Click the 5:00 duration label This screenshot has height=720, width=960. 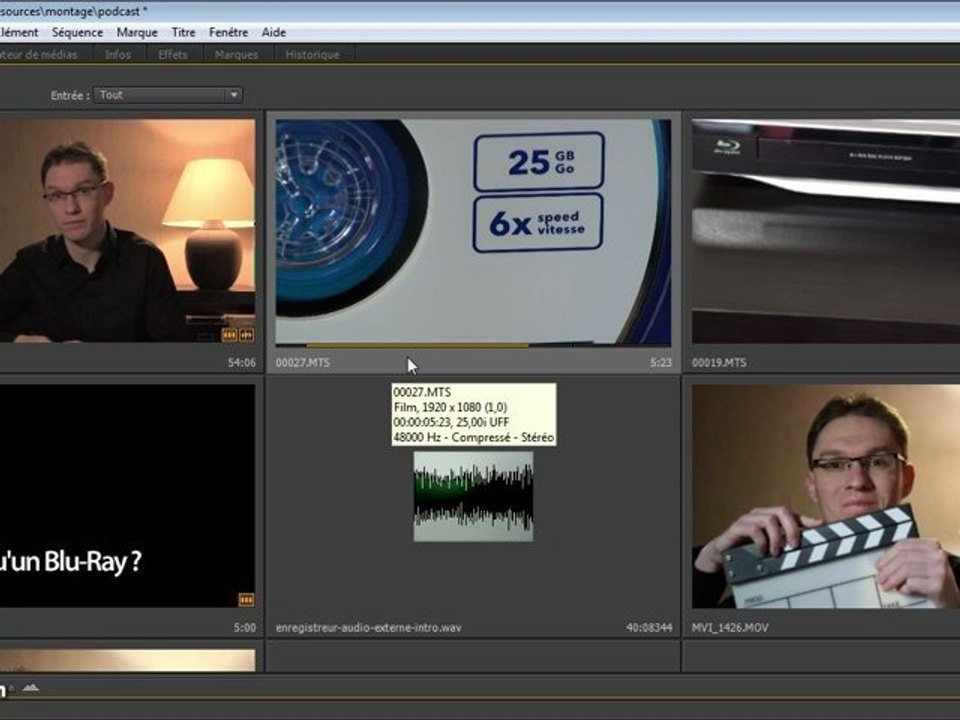coord(245,628)
